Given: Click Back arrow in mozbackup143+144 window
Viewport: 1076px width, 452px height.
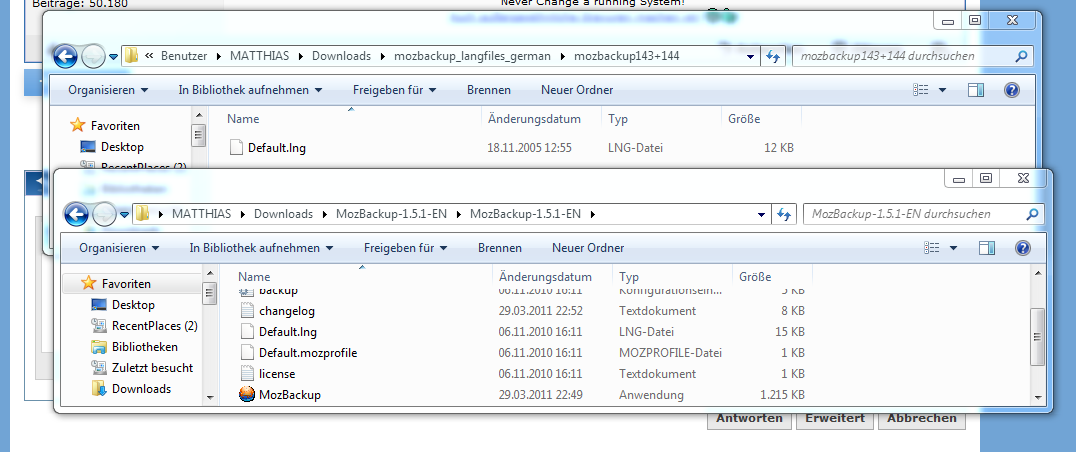Looking at the screenshot, I should click(x=66, y=56).
